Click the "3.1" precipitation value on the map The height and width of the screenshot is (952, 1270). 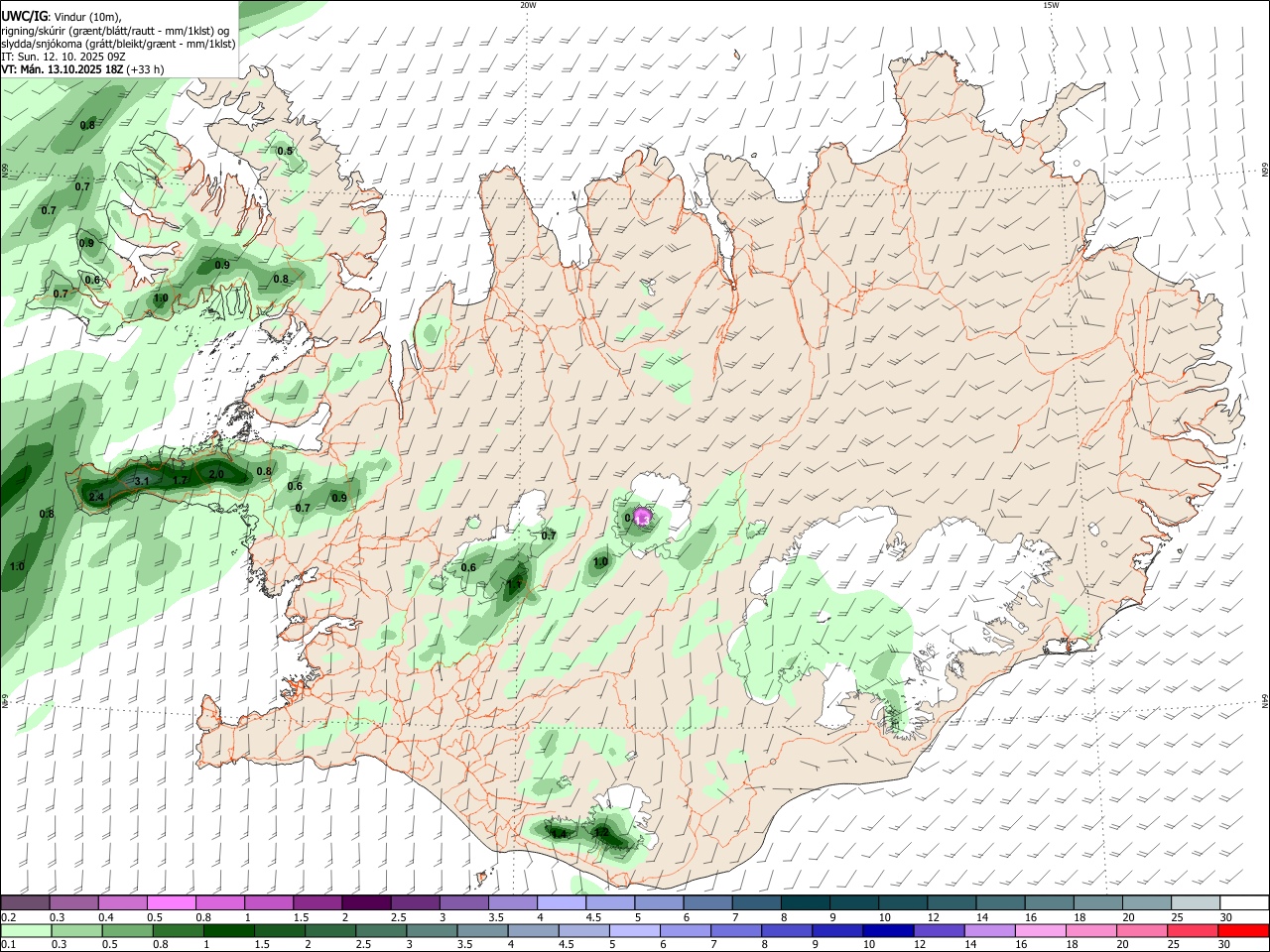(x=142, y=481)
